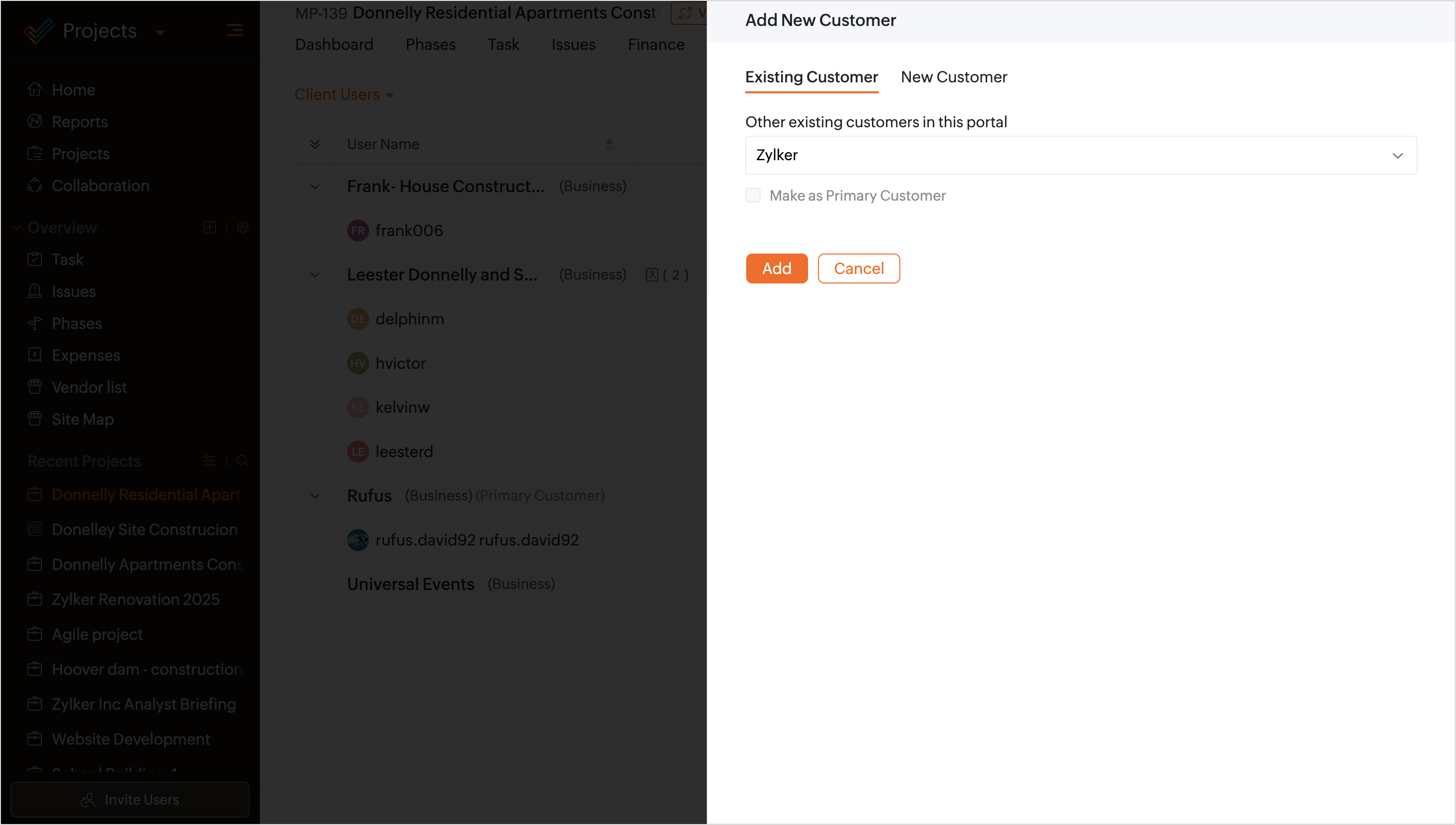Open the Home section in sidebar
The height and width of the screenshot is (825, 1456).
pos(74,89)
